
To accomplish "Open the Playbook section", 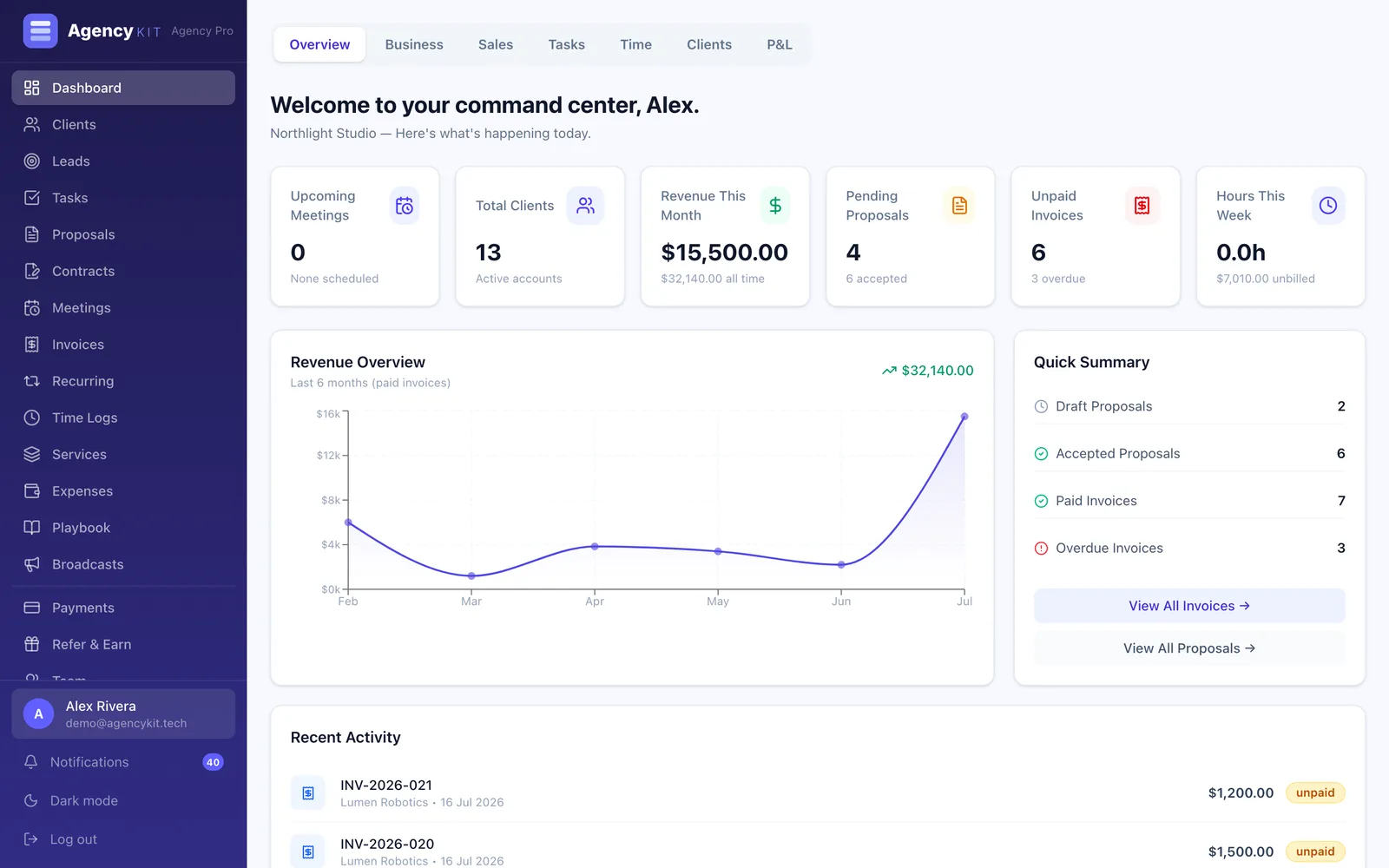I will pyautogui.click(x=123, y=528).
